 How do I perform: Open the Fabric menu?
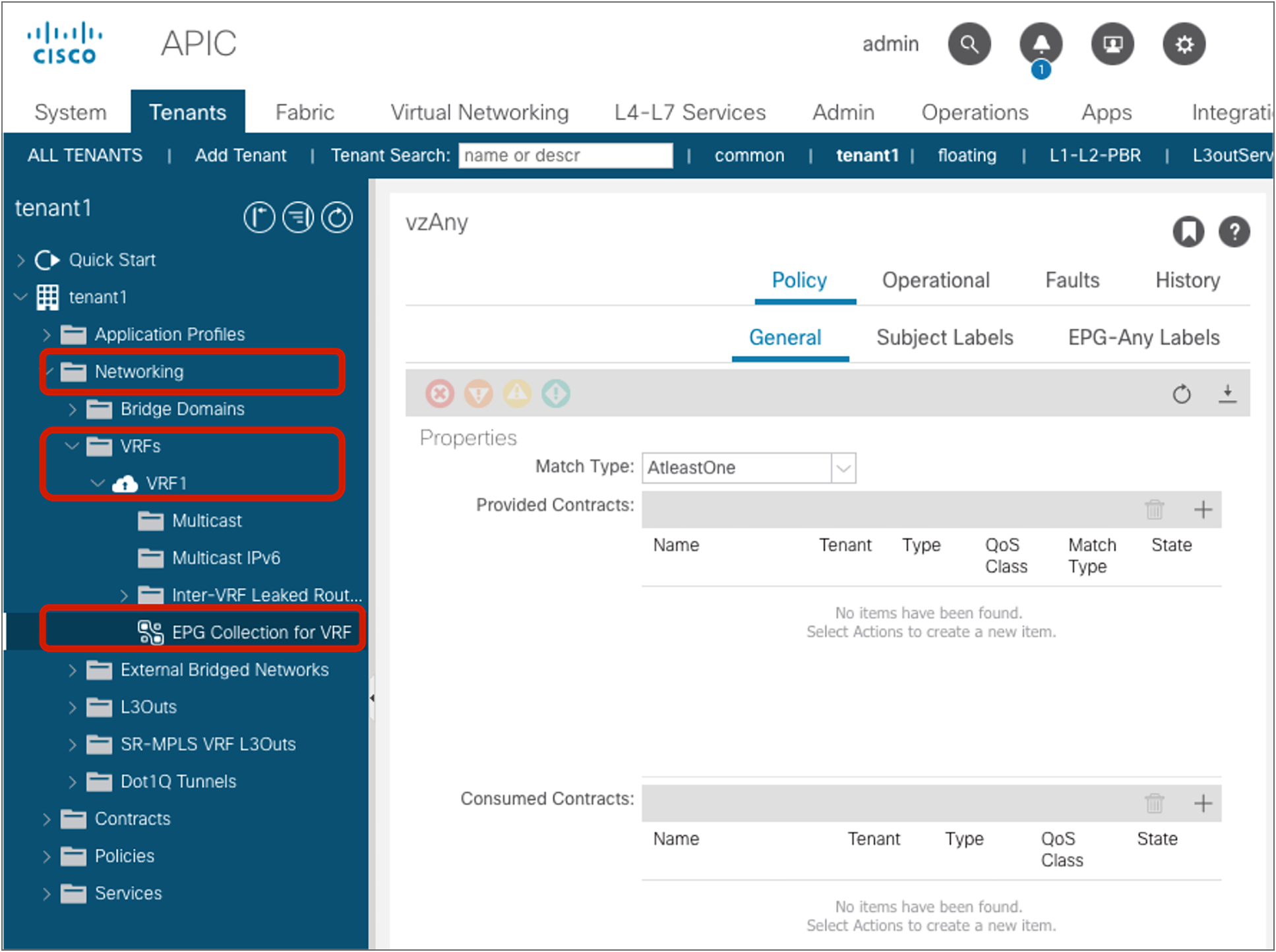tap(304, 112)
